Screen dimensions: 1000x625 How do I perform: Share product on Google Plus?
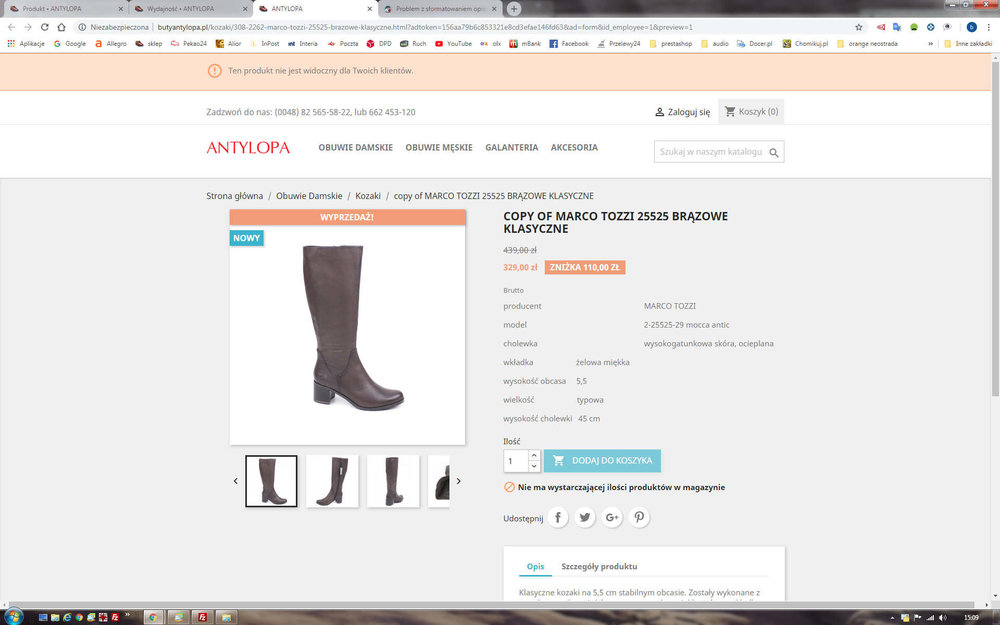(x=612, y=517)
